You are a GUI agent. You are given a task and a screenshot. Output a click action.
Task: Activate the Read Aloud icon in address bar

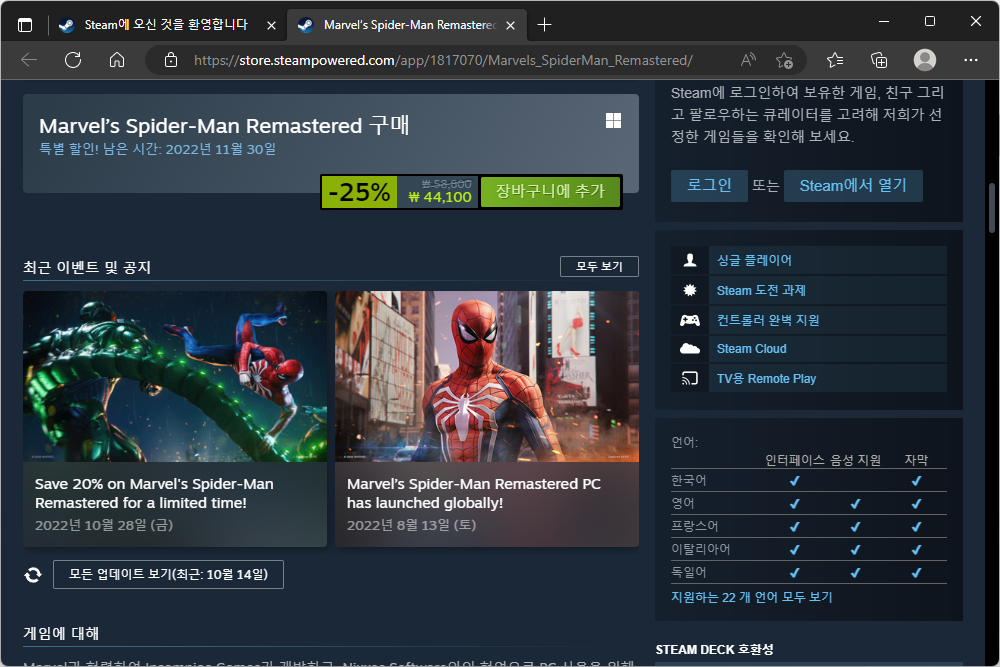(748, 60)
